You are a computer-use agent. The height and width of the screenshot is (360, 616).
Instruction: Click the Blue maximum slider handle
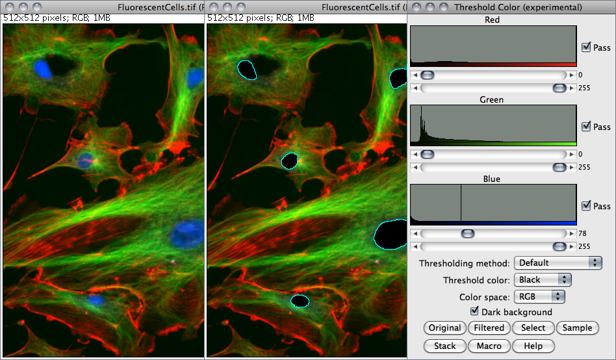click(559, 246)
